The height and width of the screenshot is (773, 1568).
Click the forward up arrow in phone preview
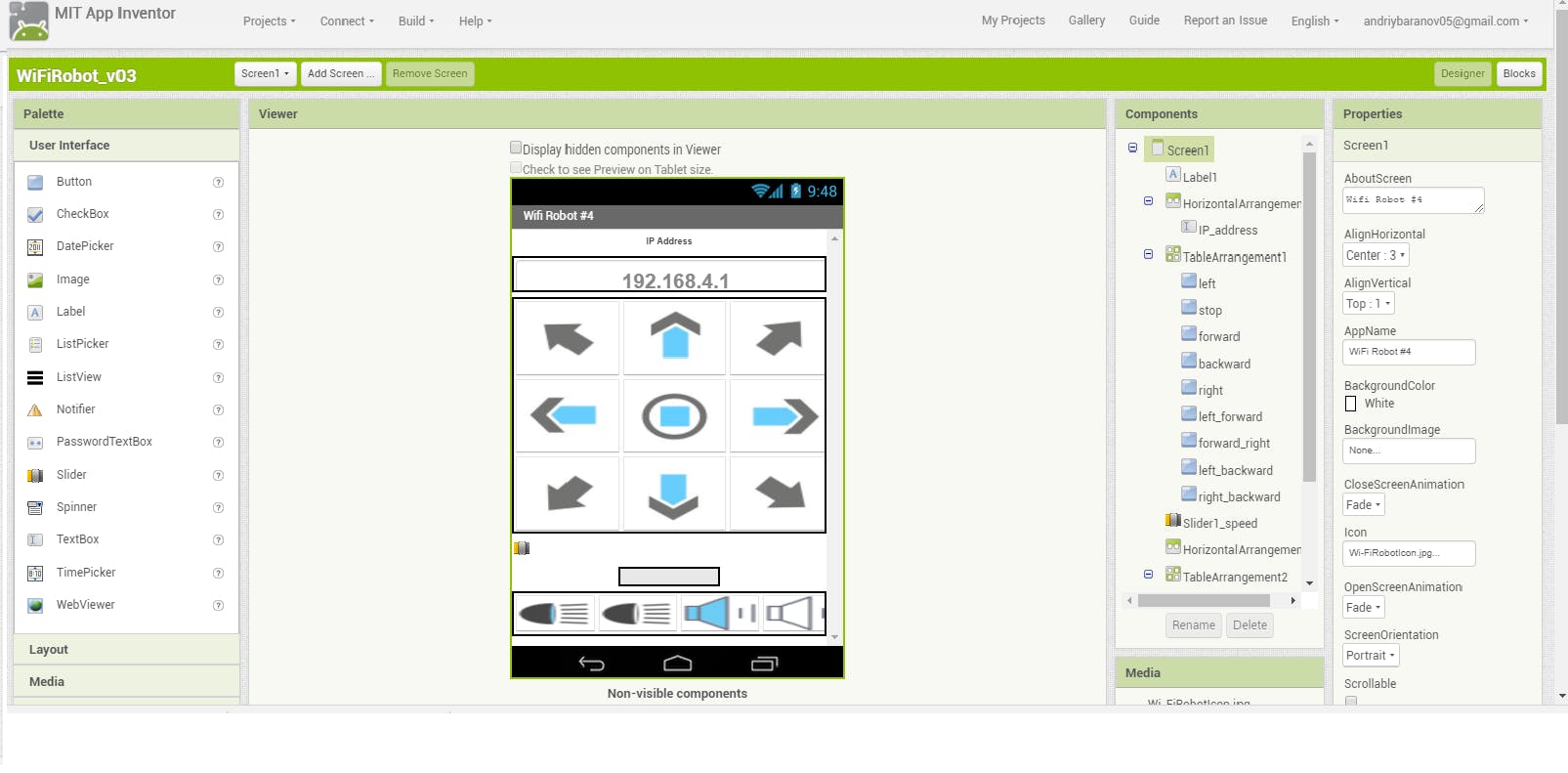pos(674,338)
